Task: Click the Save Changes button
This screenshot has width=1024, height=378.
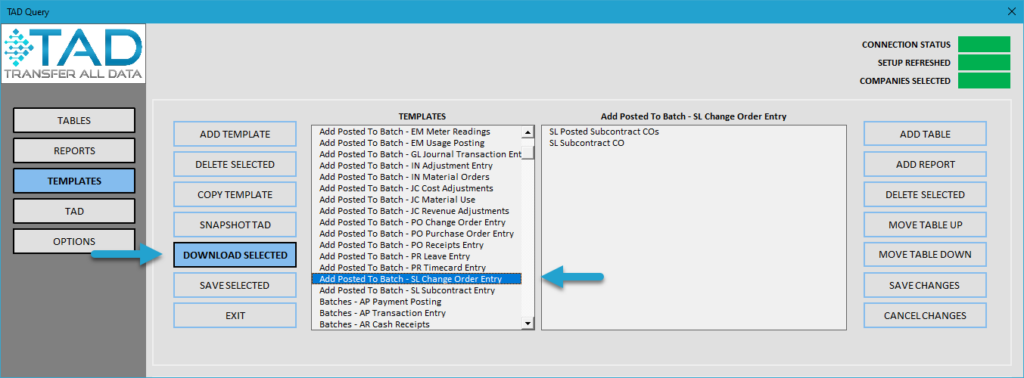Action: pyautogui.click(x=925, y=285)
